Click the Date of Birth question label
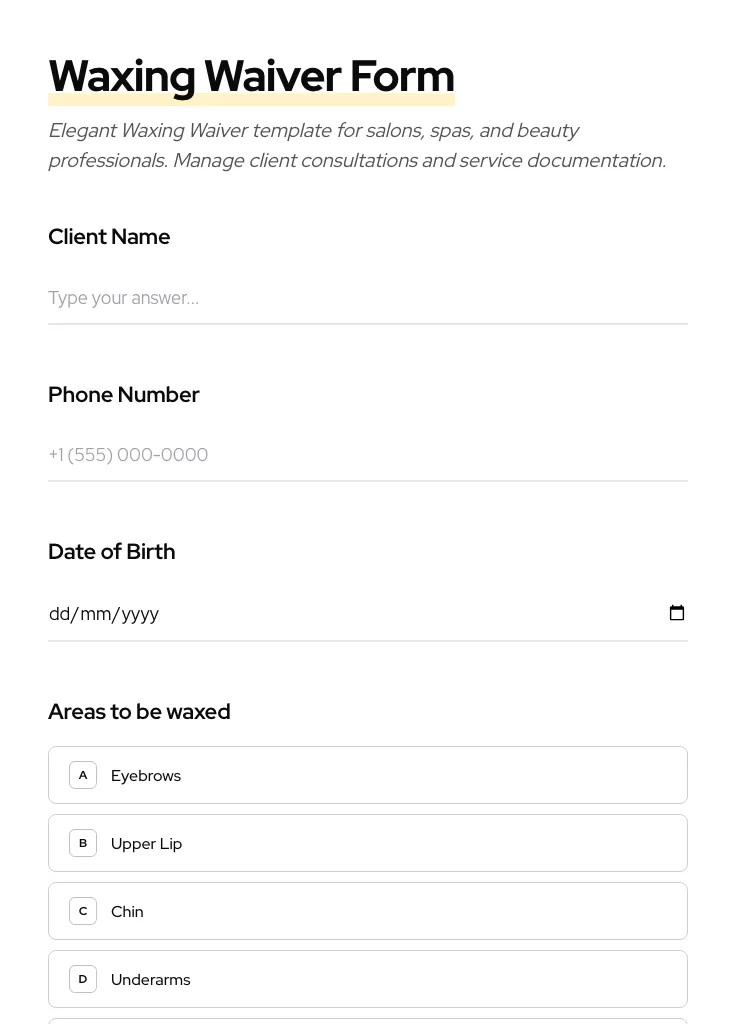736x1024 pixels. [112, 552]
